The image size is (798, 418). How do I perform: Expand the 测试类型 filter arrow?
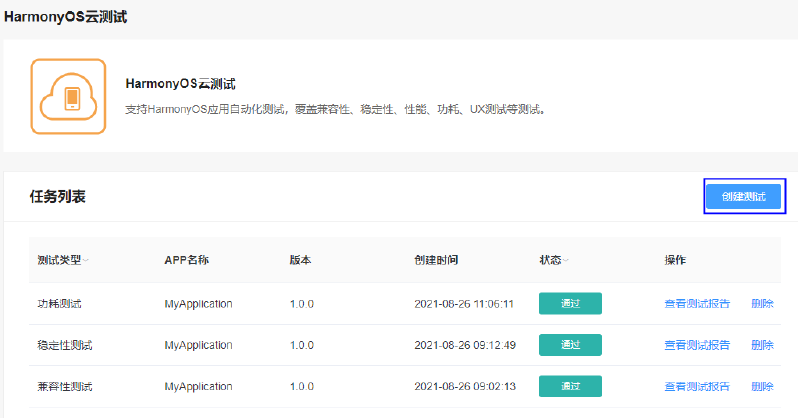[x=86, y=261]
